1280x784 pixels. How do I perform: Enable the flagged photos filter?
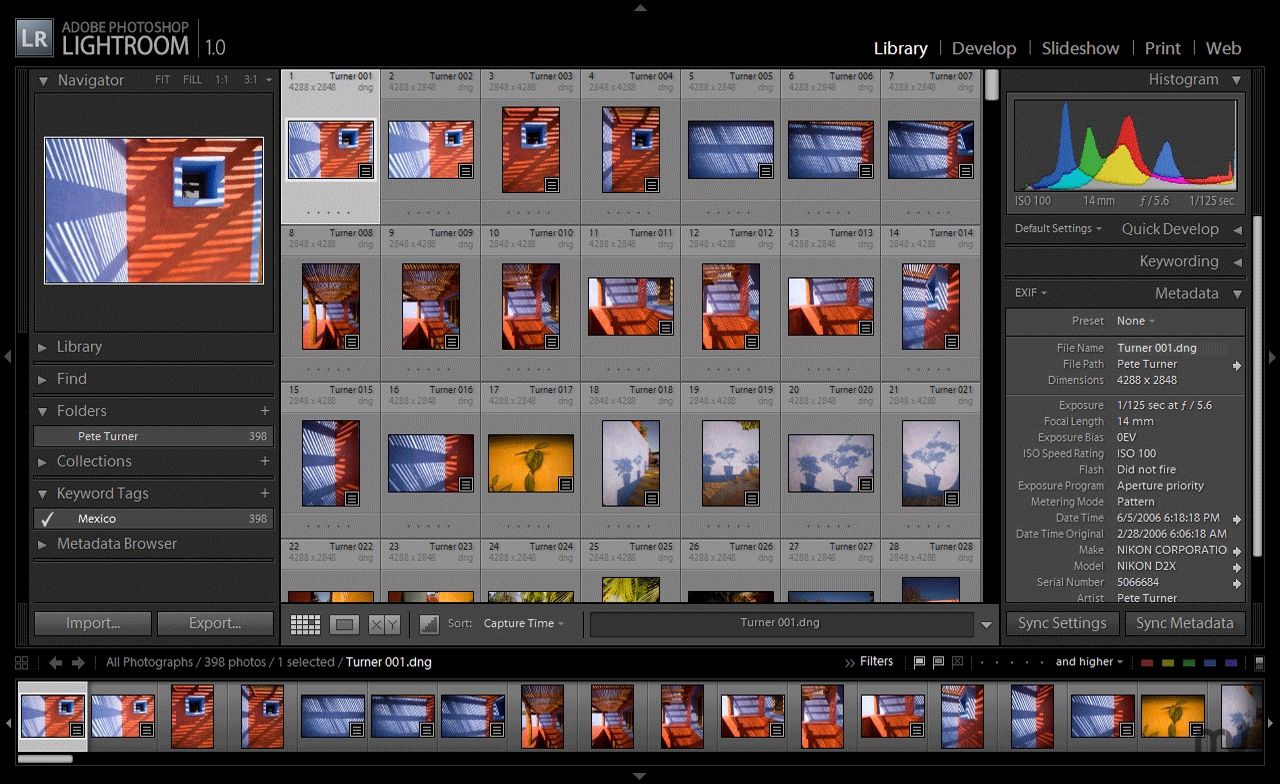coord(918,661)
